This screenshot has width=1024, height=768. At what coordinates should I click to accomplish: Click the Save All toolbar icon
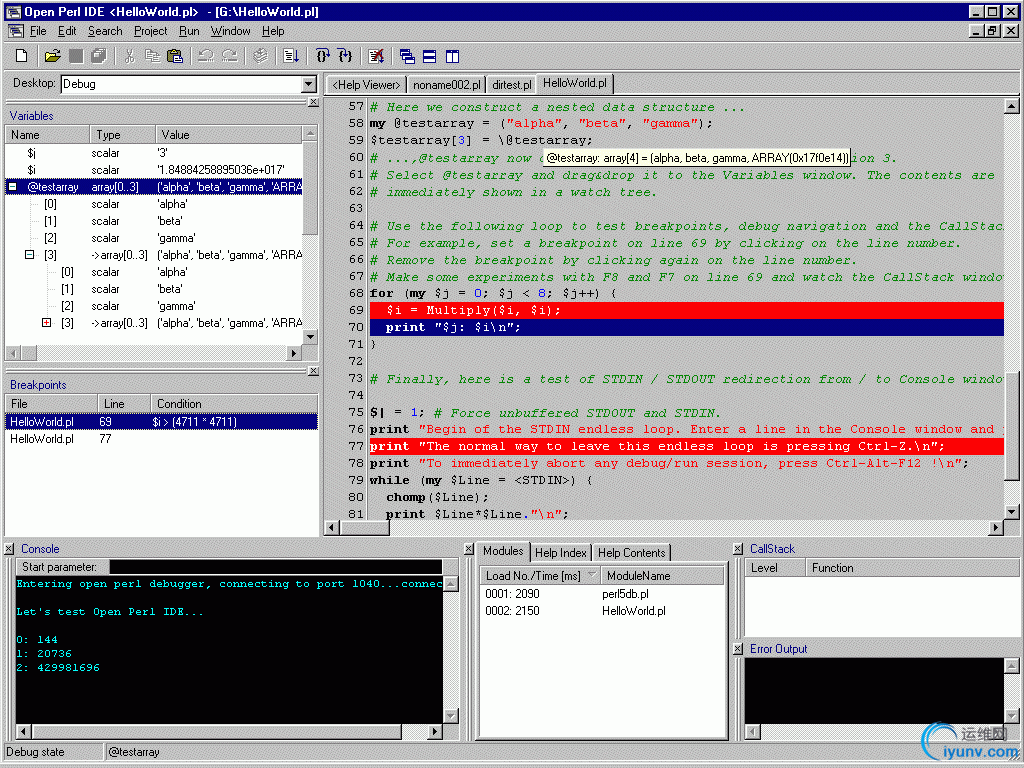[x=99, y=56]
